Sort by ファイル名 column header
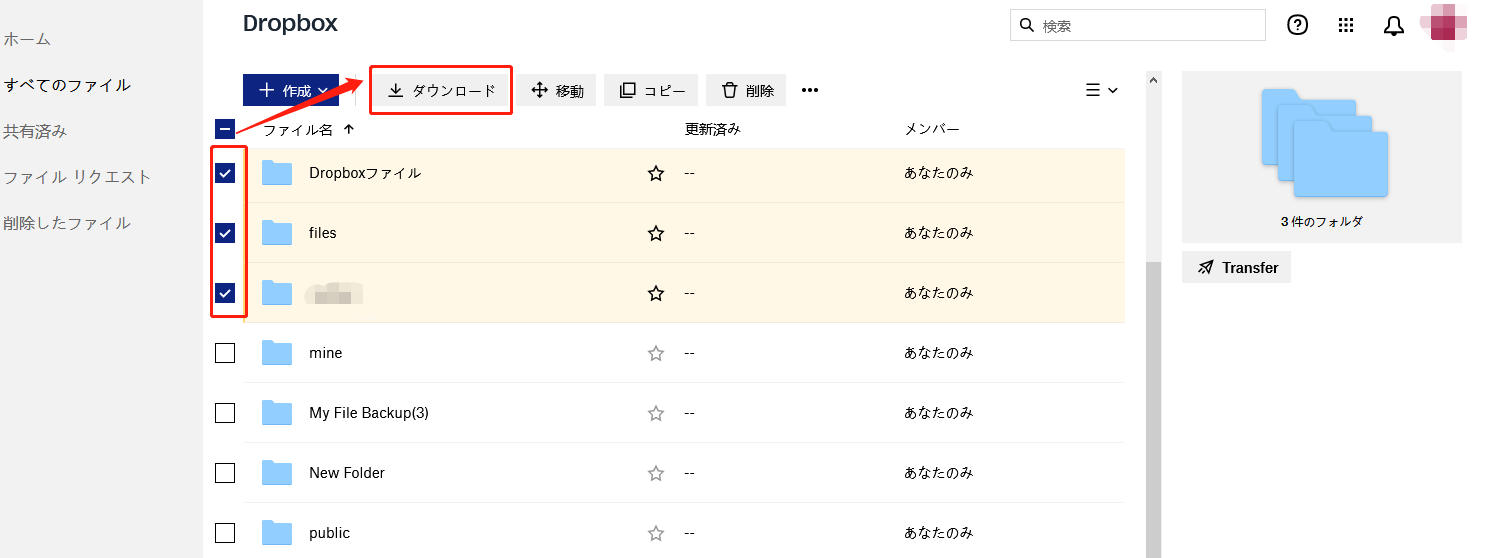1494x558 pixels. (x=298, y=129)
